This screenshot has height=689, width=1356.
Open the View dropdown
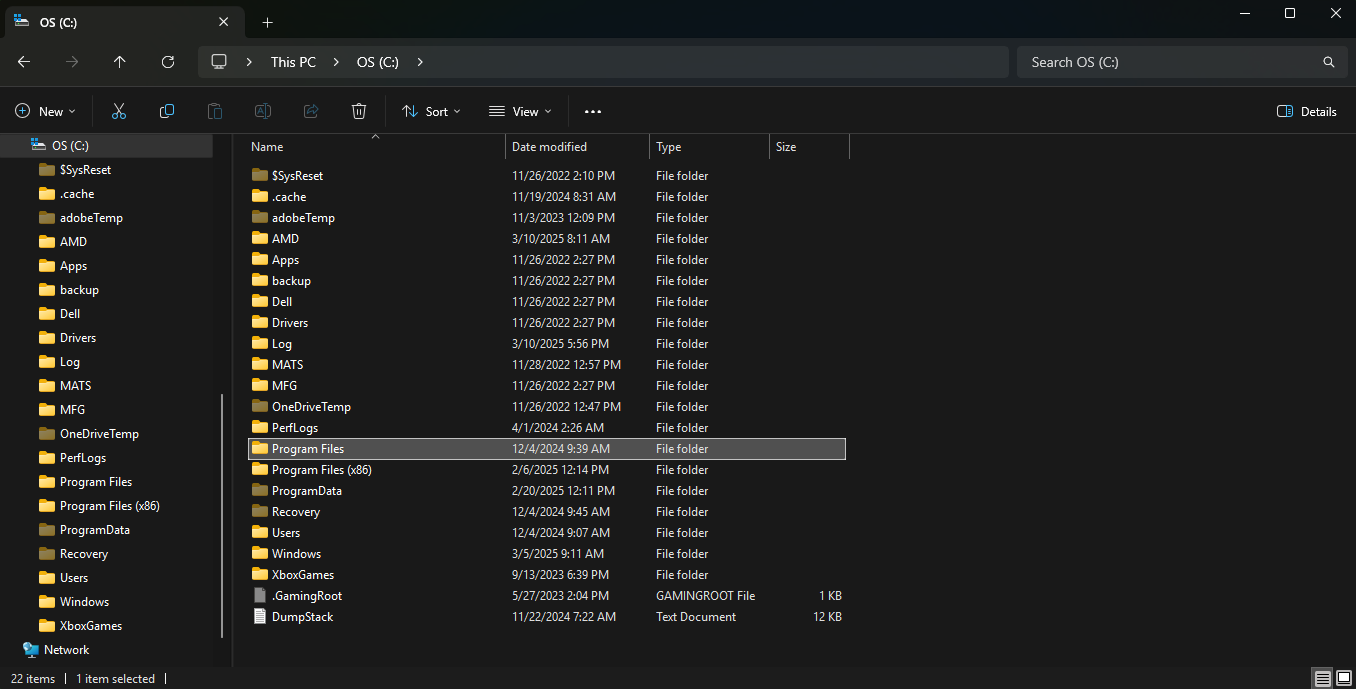[520, 111]
